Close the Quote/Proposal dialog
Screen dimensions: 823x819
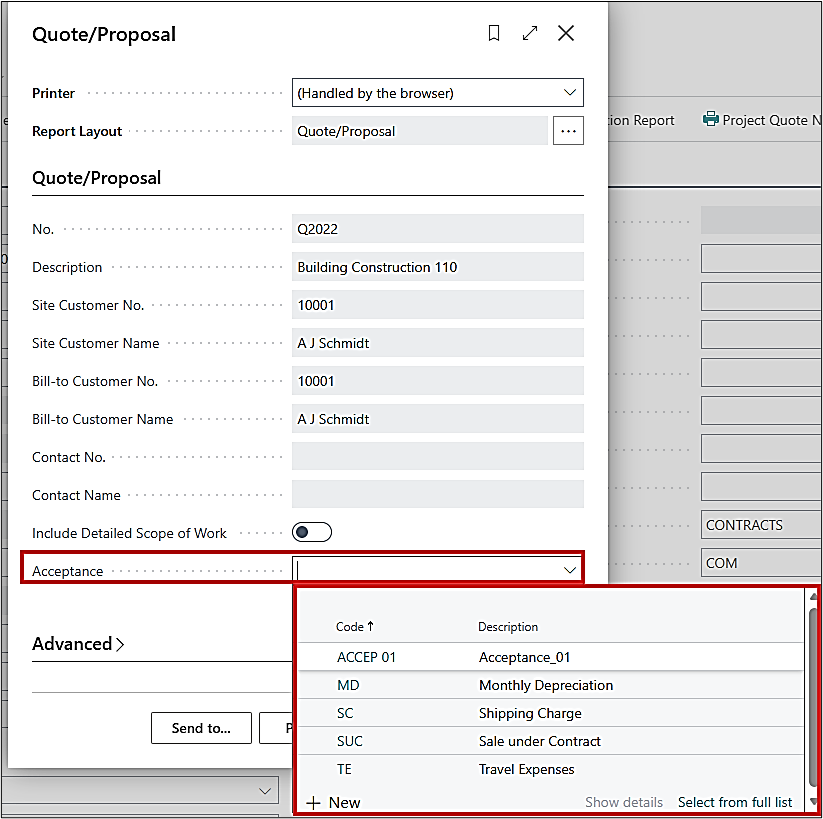pyautogui.click(x=566, y=34)
